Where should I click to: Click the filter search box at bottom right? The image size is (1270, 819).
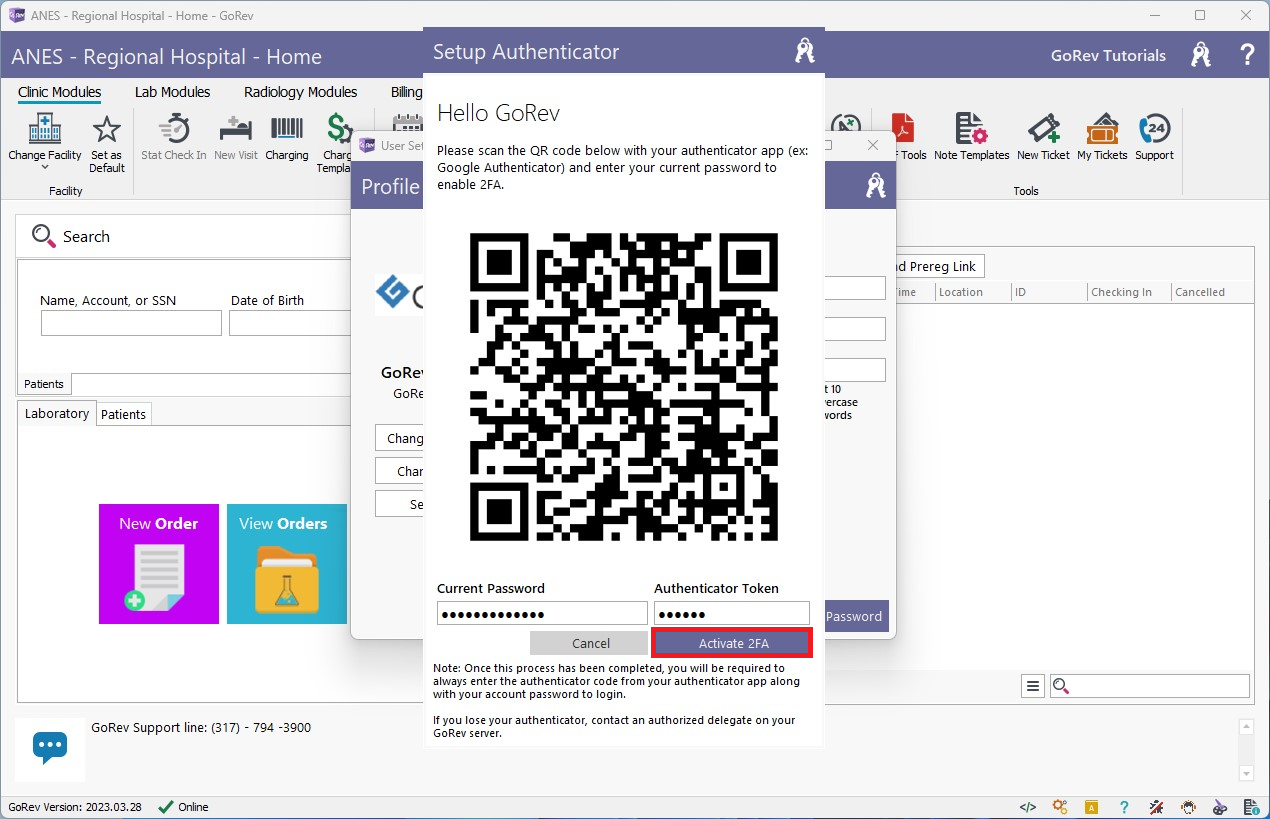click(x=1150, y=686)
